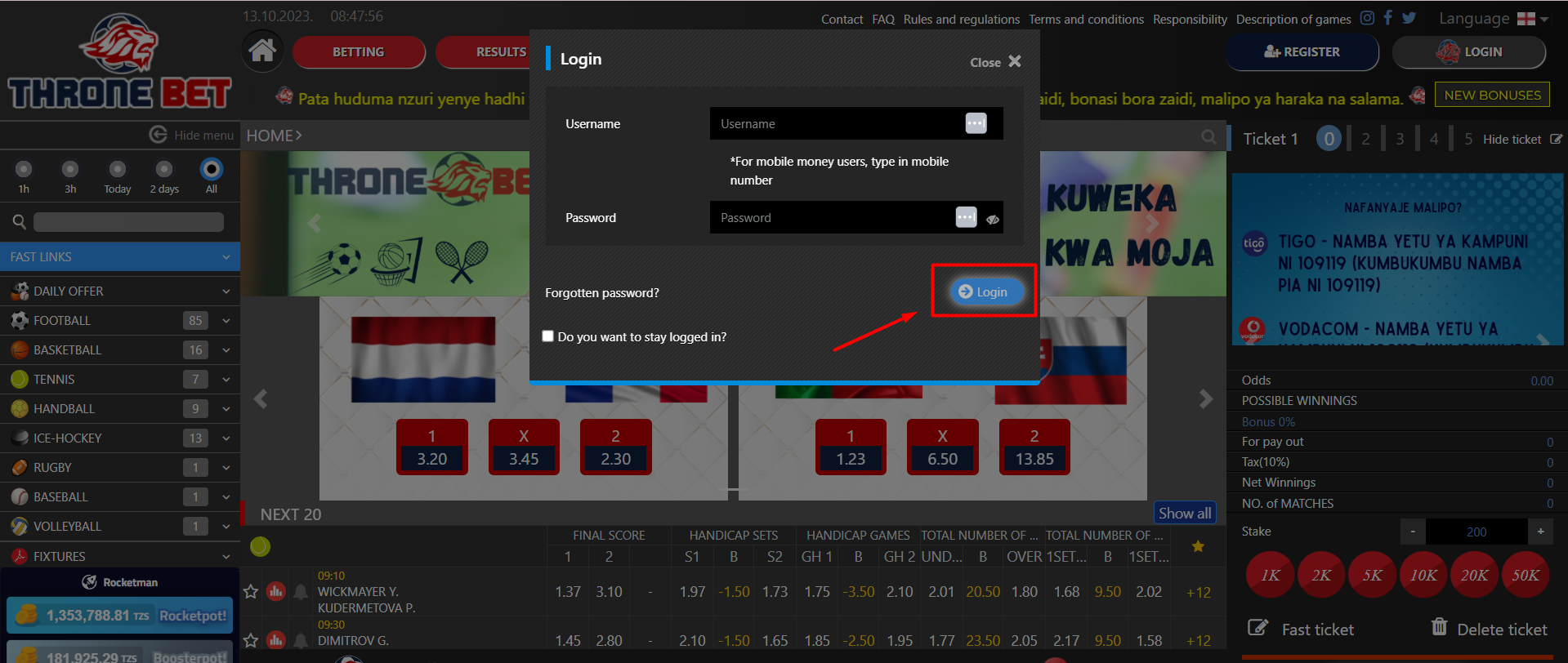Image resolution: width=1568 pixels, height=663 pixels.
Task: Open RESULTS tab
Action: point(501,52)
